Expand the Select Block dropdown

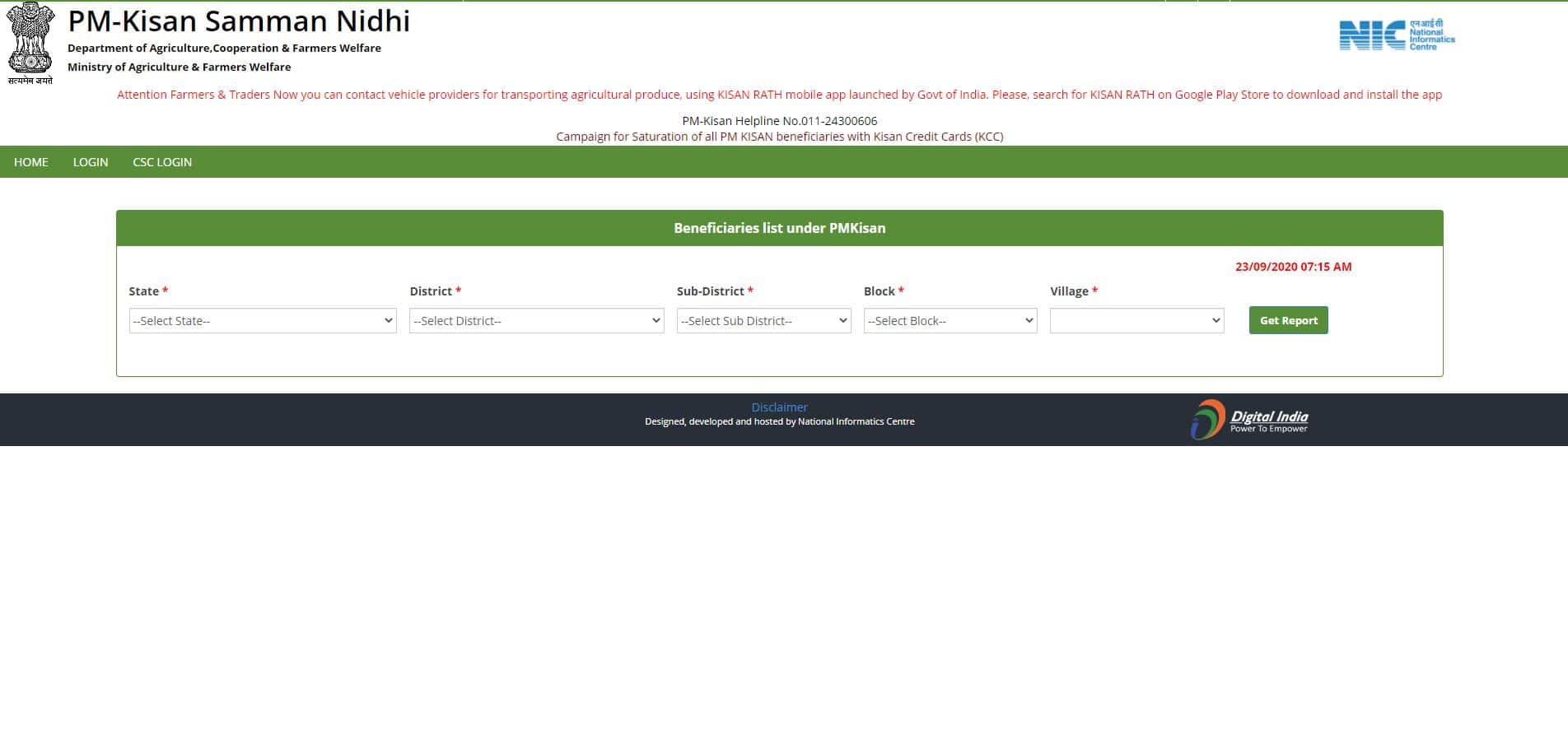950,321
